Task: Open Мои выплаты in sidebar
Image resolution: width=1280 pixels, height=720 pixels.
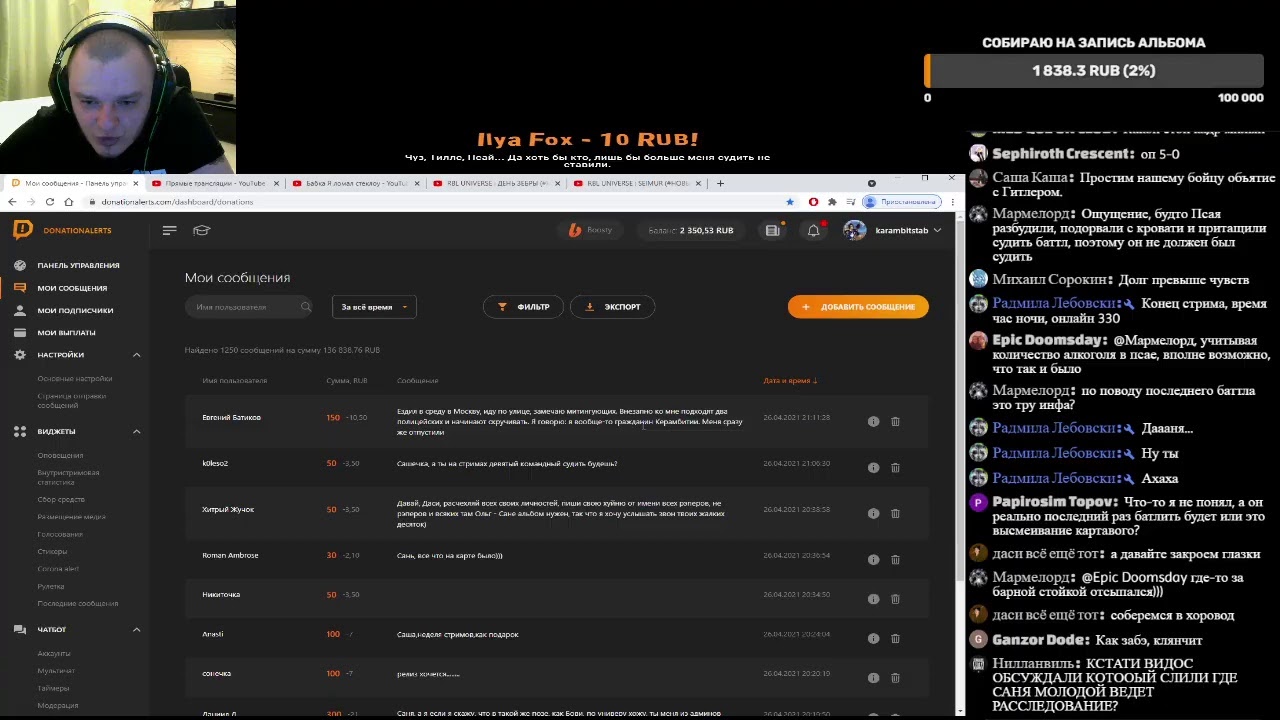Action: pyautogui.click(x=66, y=332)
